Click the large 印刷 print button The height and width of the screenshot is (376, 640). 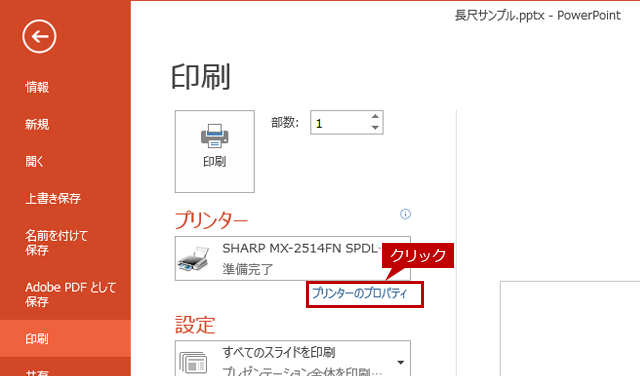pyautogui.click(x=215, y=151)
